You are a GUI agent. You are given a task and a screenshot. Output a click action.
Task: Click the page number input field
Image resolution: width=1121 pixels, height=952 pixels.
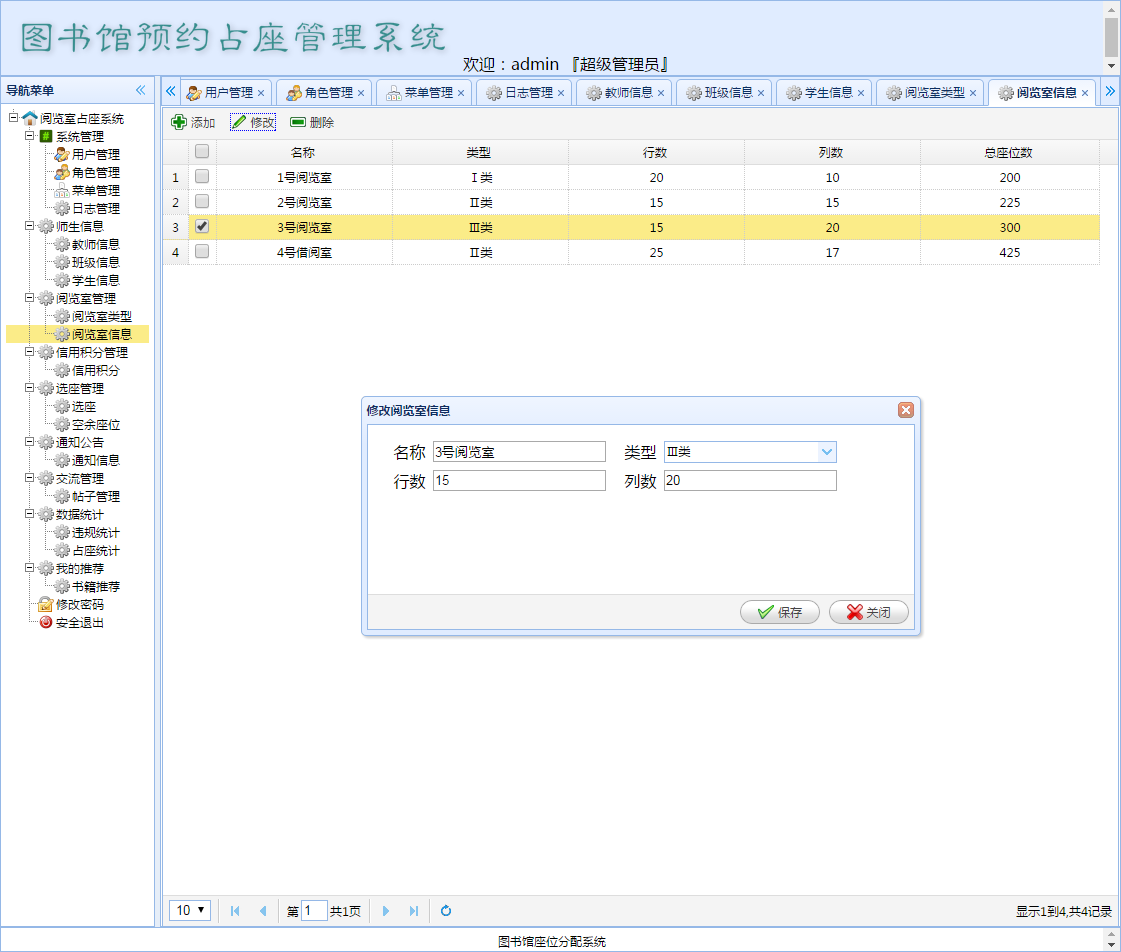[314, 911]
